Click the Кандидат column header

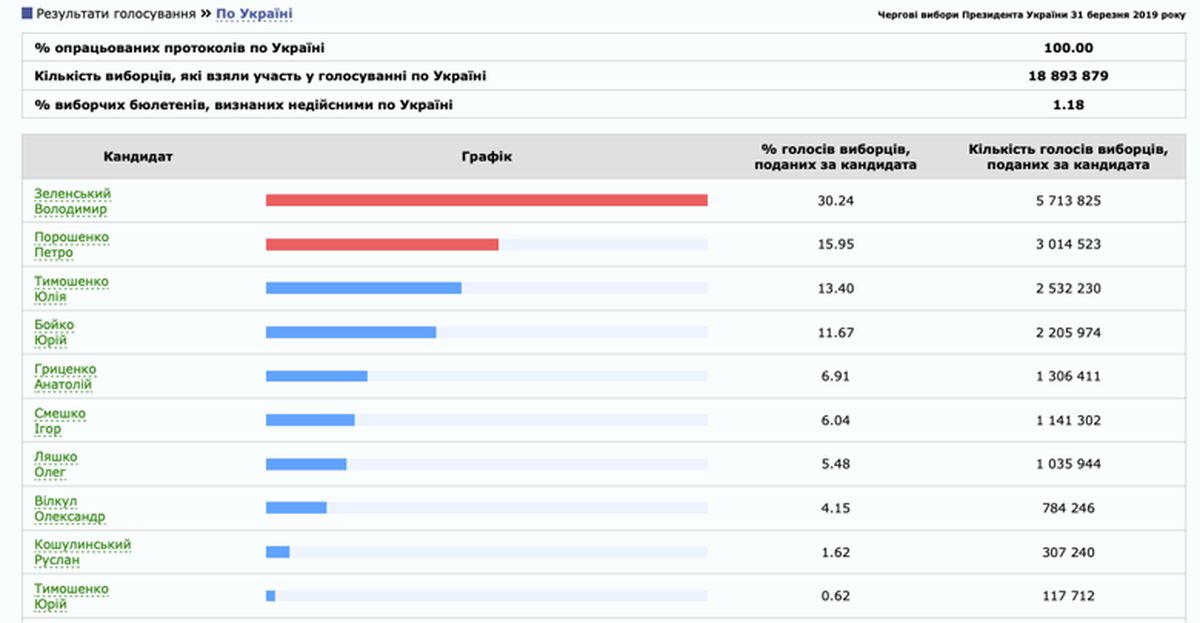coord(138,157)
